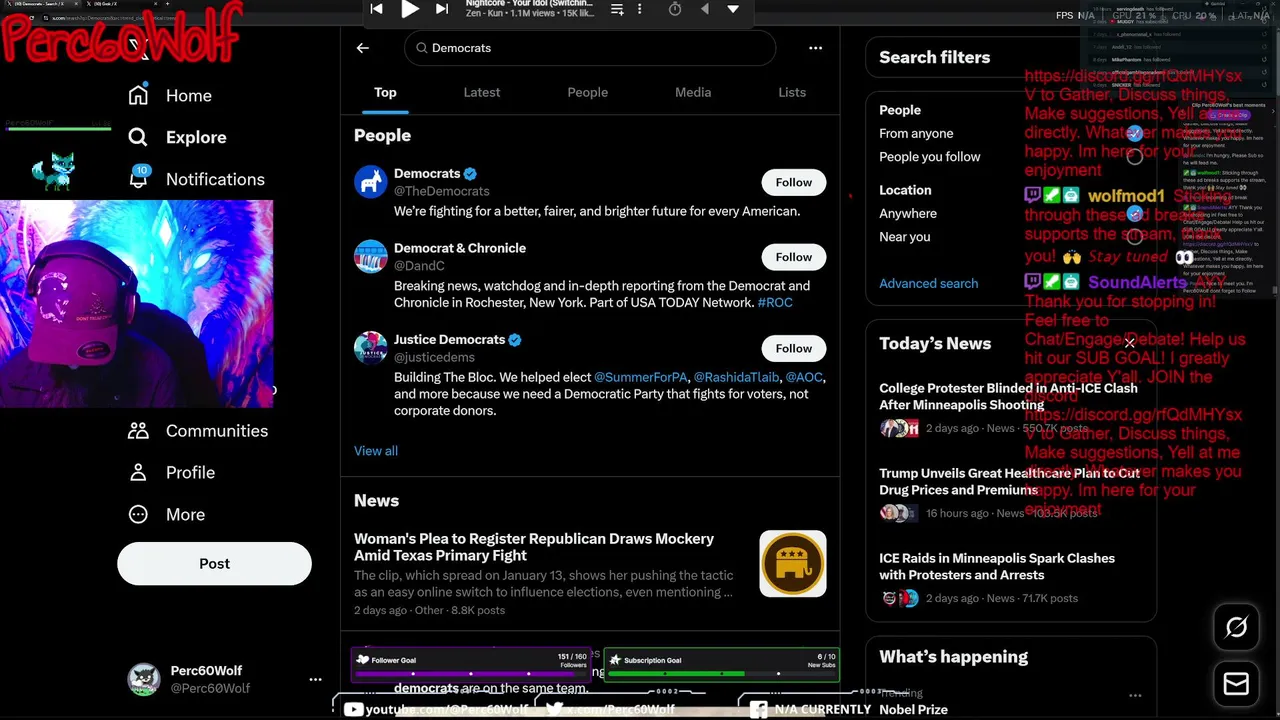Select the Anywhere location radio button
This screenshot has height=720, width=1280.
tap(1134, 213)
